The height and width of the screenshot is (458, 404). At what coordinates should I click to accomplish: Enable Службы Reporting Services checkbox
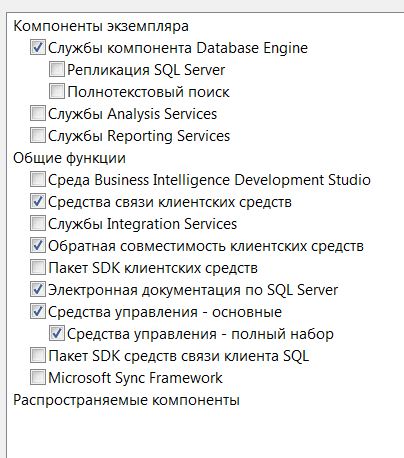coord(38,135)
